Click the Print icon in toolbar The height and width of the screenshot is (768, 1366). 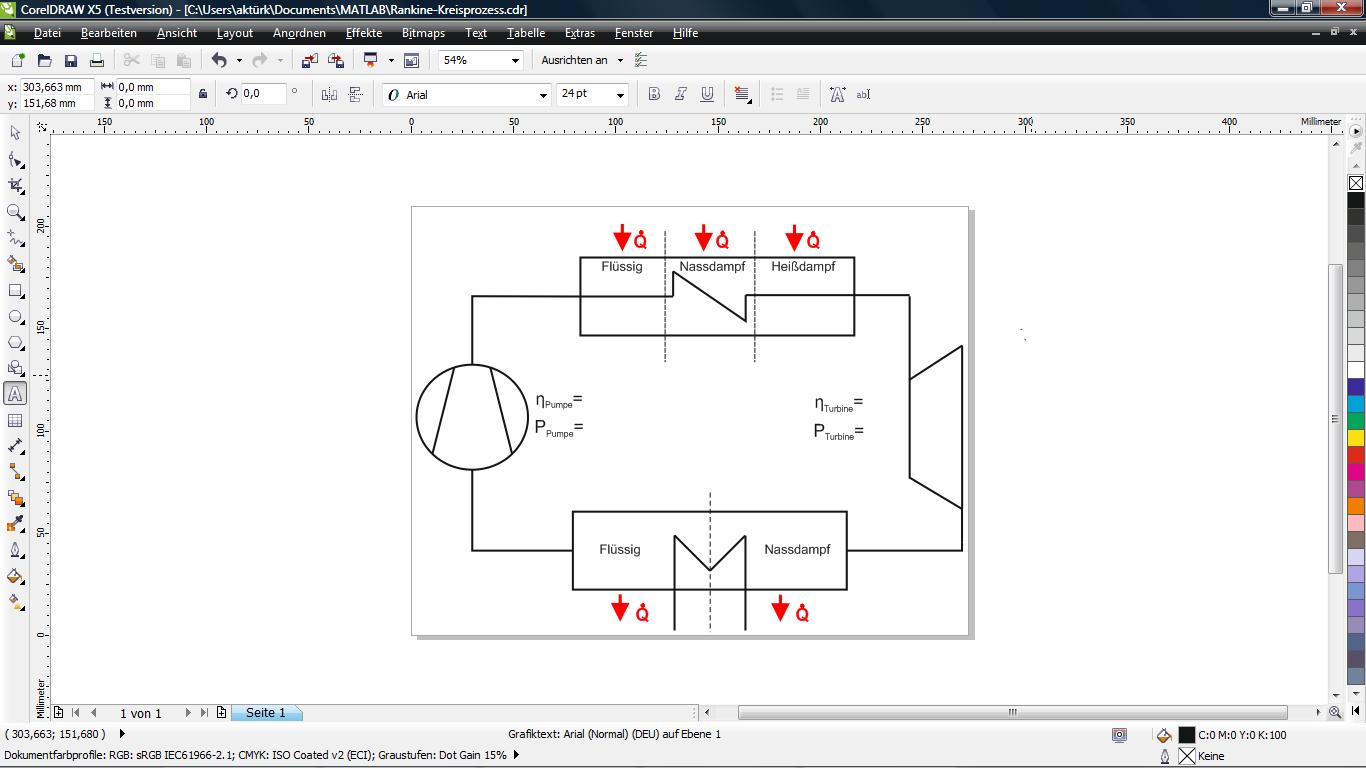click(x=97, y=61)
